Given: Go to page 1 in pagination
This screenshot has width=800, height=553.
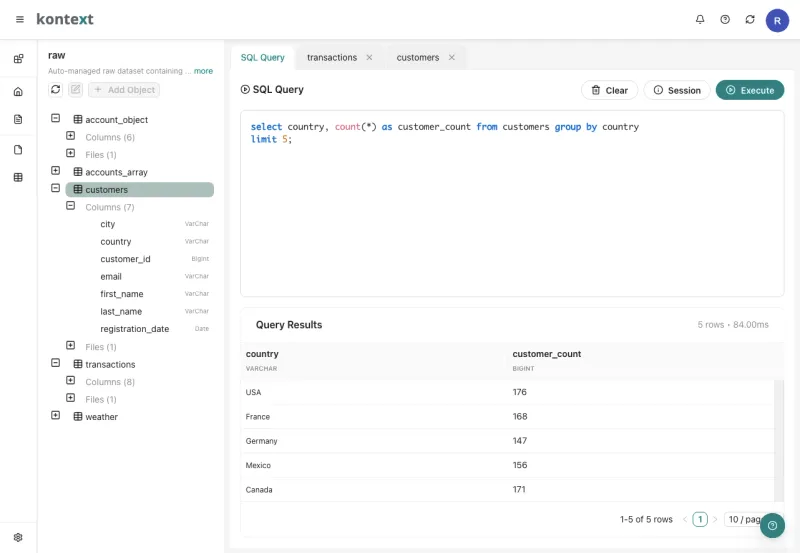Looking at the screenshot, I should tap(700, 519).
